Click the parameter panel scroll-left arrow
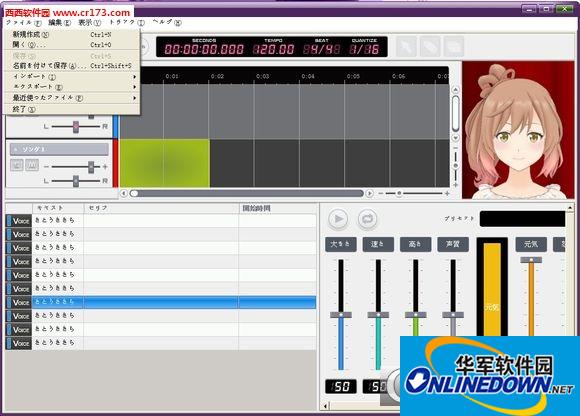Image resolution: width=580 pixels, height=416 pixels. [x=325, y=406]
